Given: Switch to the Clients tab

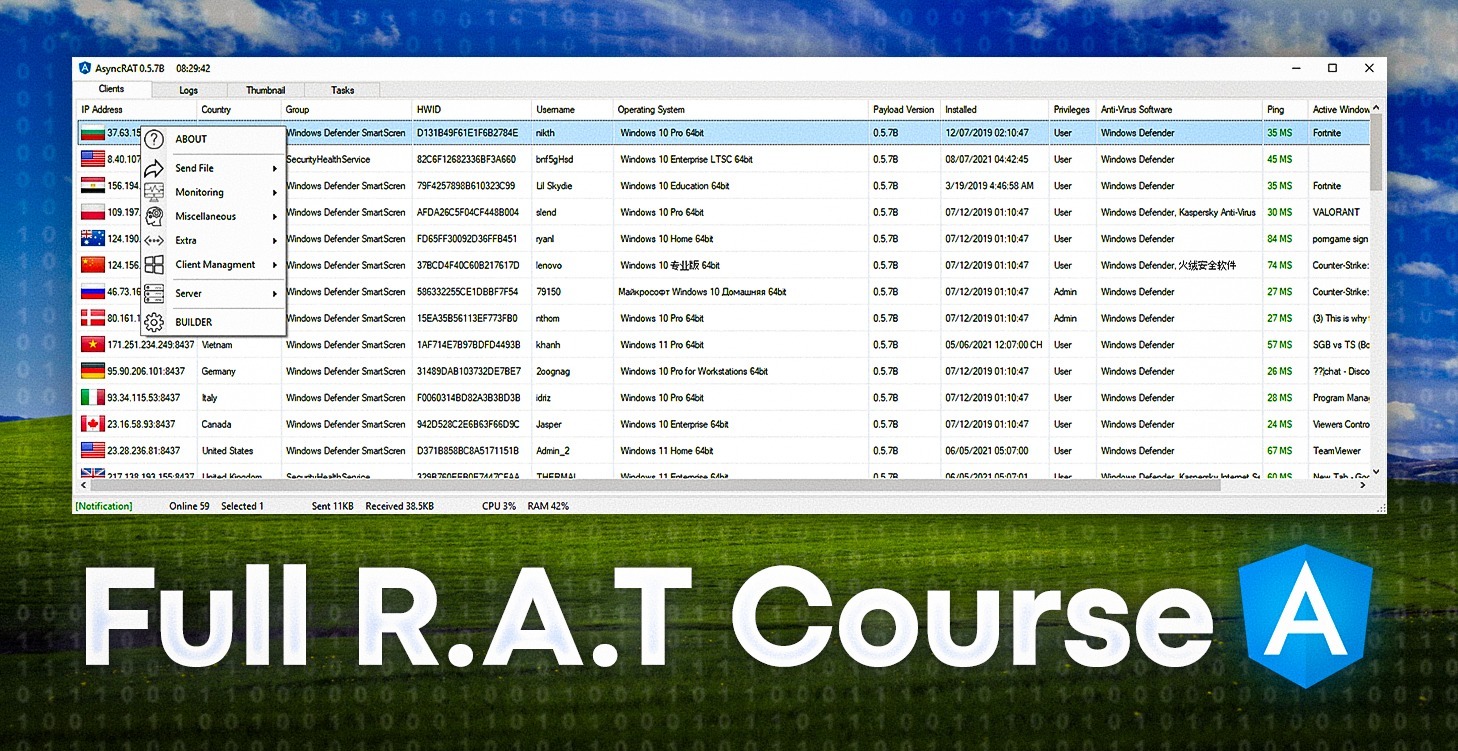Looking at the screenshot, I should pos(111,89).
